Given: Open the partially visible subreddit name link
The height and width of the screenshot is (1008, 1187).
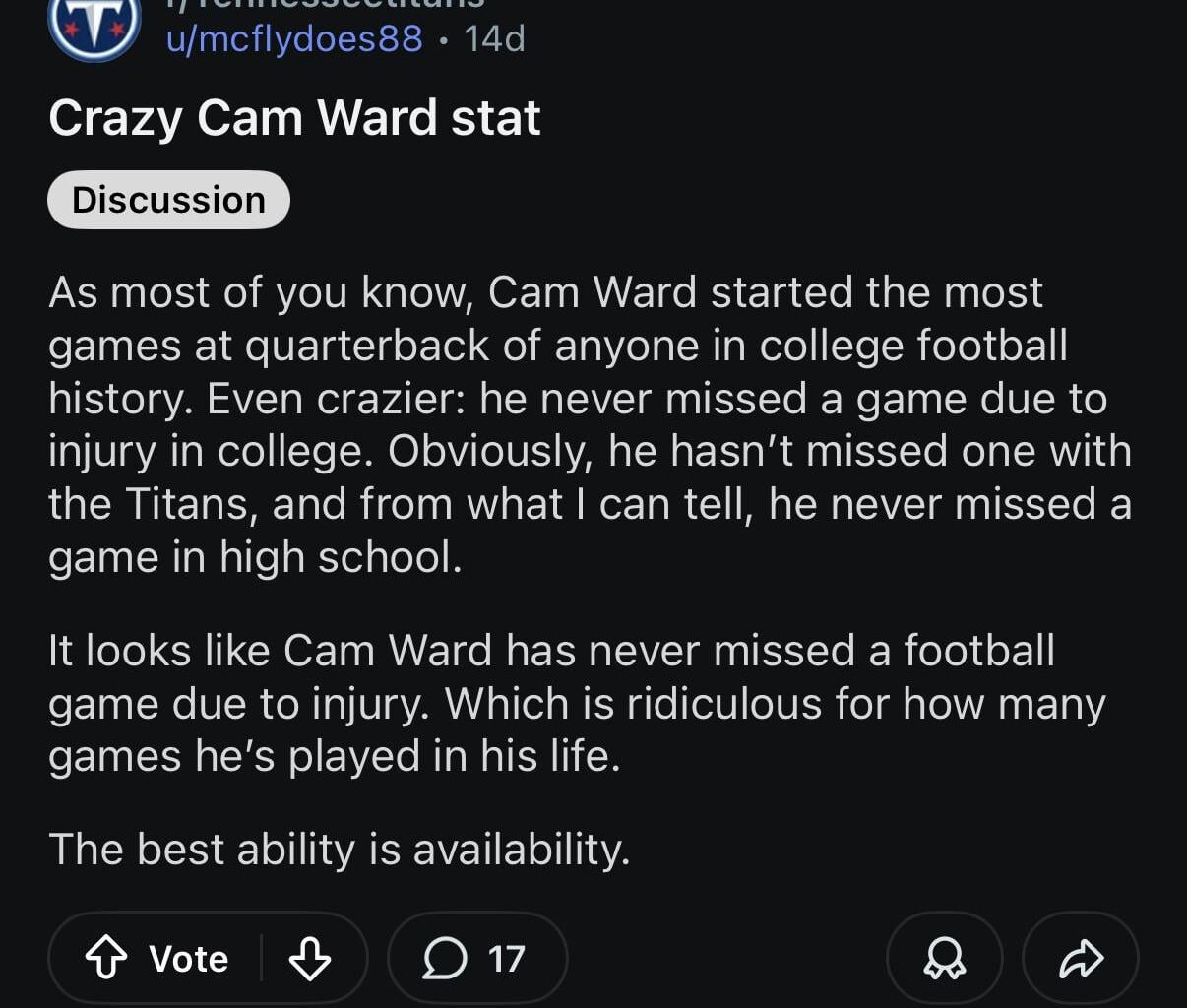Looking at the screenshot, I should coord(325,5).
